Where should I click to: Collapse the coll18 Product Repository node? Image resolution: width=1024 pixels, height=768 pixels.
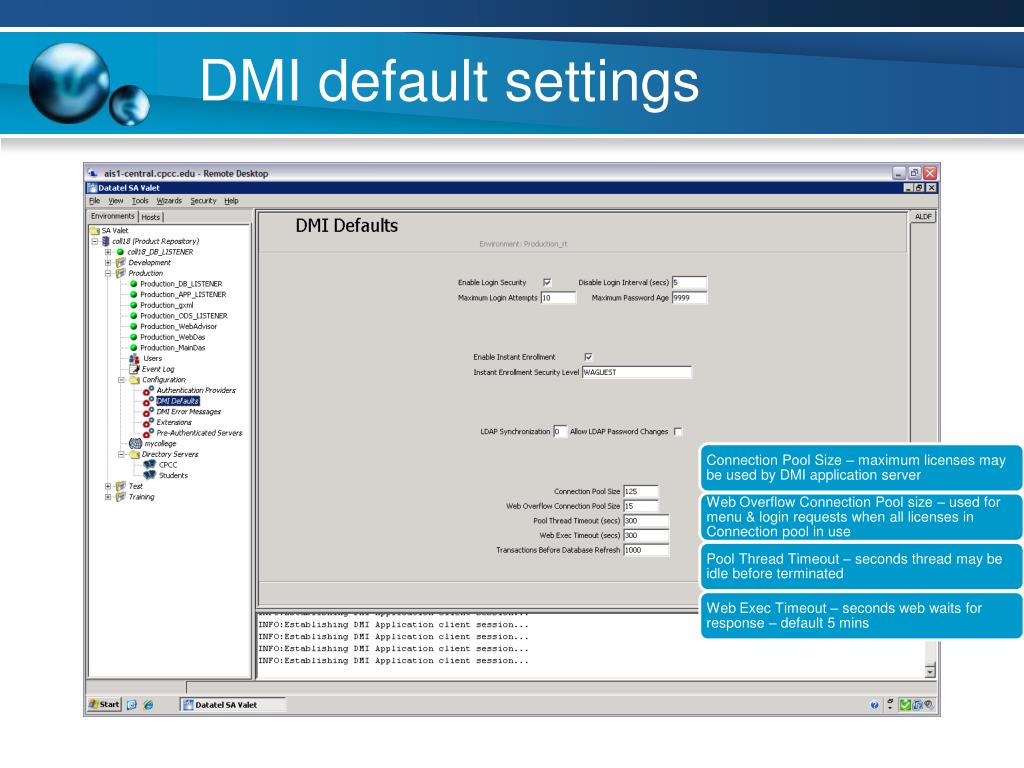point(95,241)
